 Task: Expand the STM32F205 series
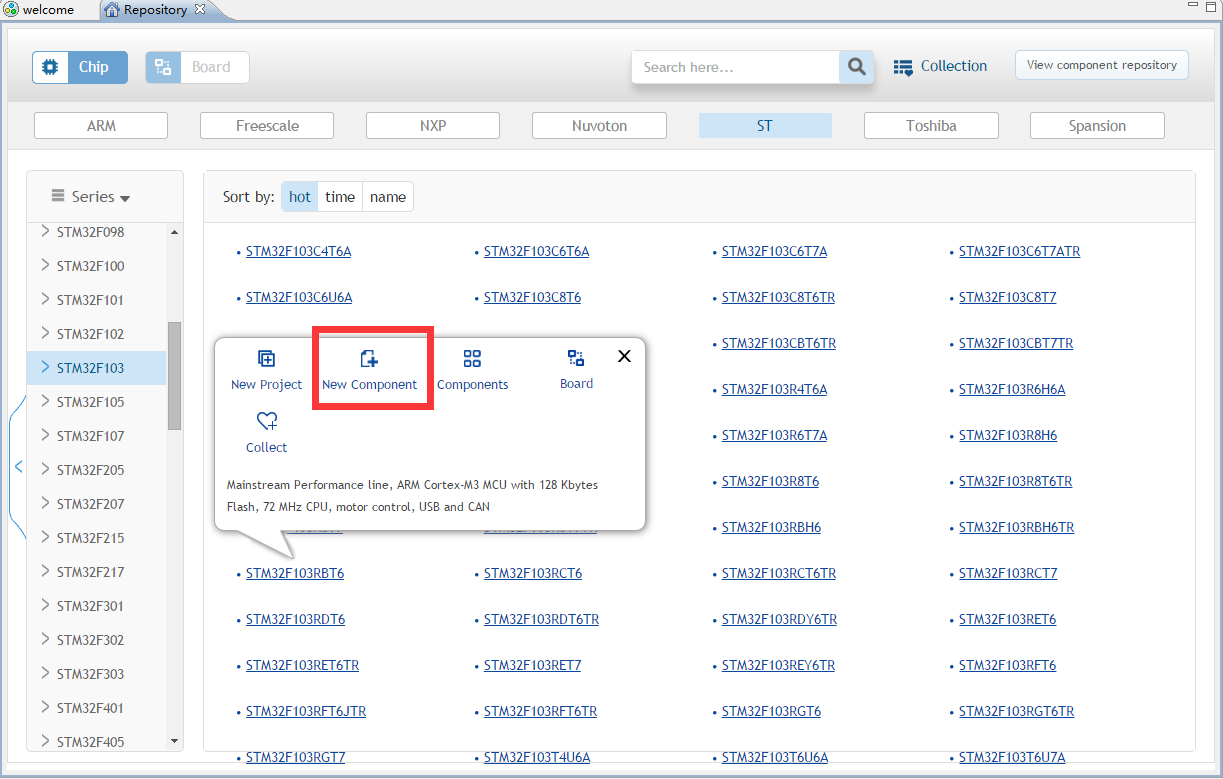pyautogui.click(x=45, y=469)
